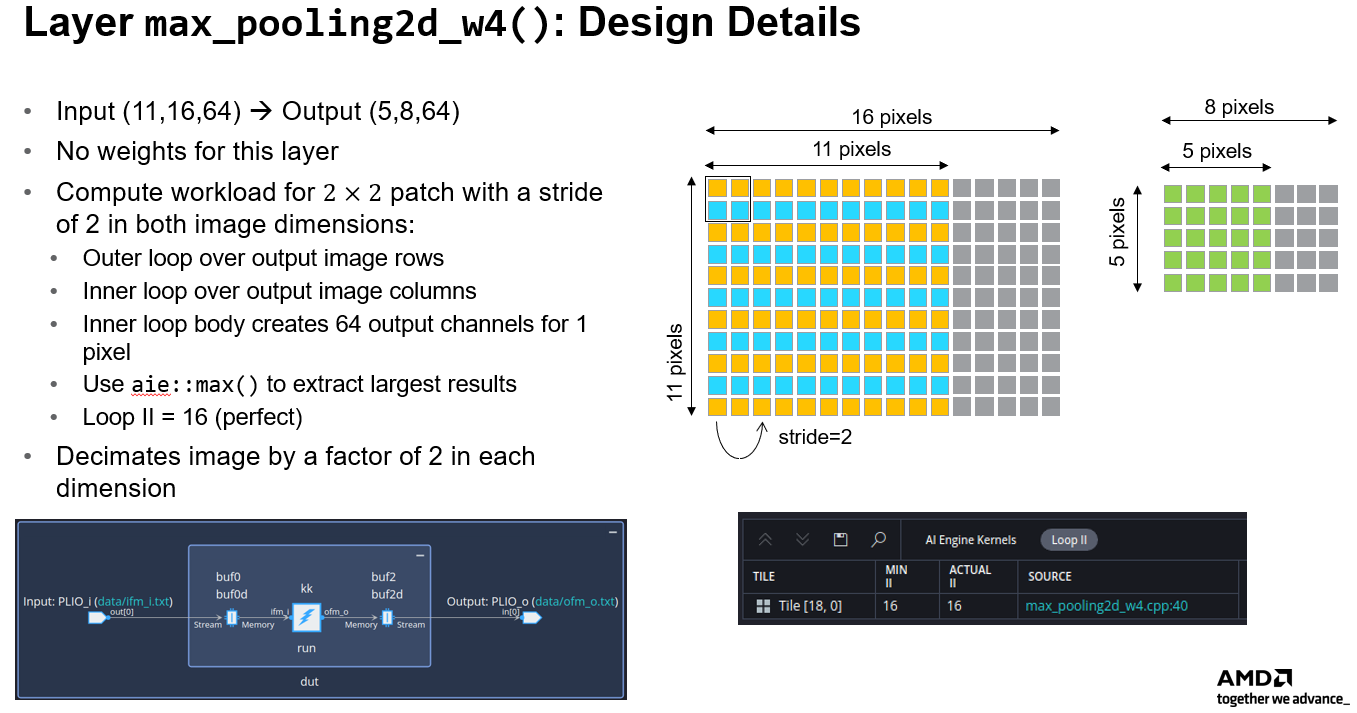The height and width of the screenshot is (713, 1357).
Task: Collapse the graph view using top-right minus
Action: pyautogui.click(x=611, y=530)
